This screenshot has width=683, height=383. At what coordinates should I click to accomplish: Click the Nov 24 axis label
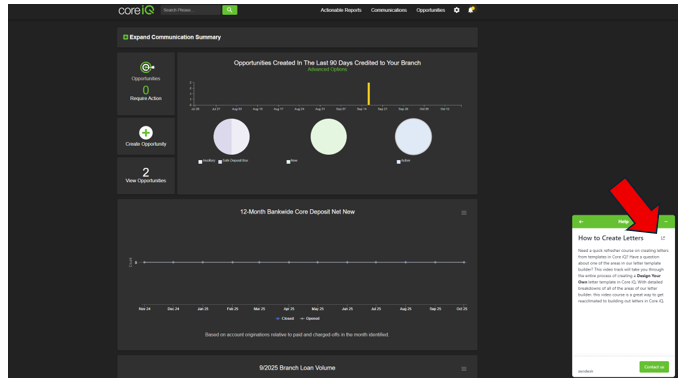coord(145,308)
